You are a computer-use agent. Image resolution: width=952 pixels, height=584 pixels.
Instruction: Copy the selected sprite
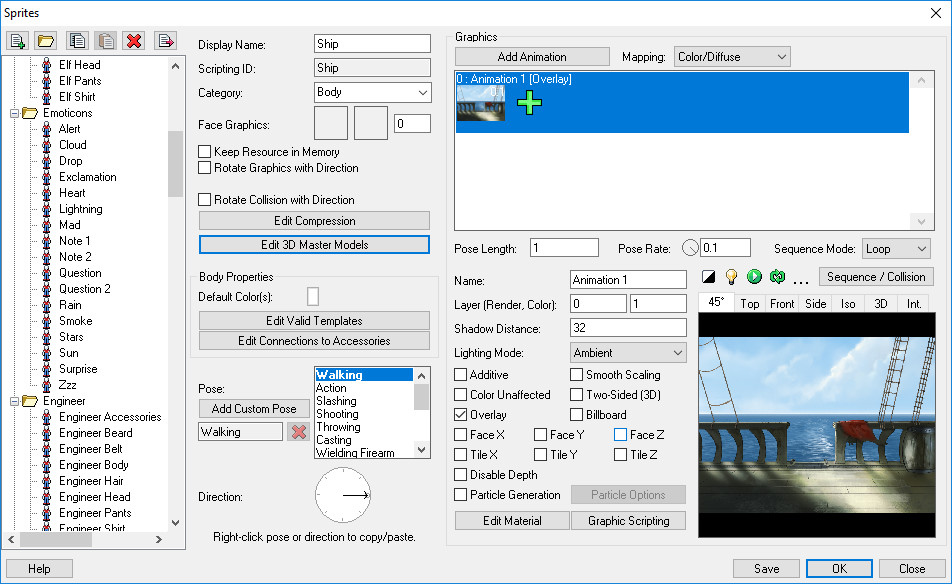[75, 40]
